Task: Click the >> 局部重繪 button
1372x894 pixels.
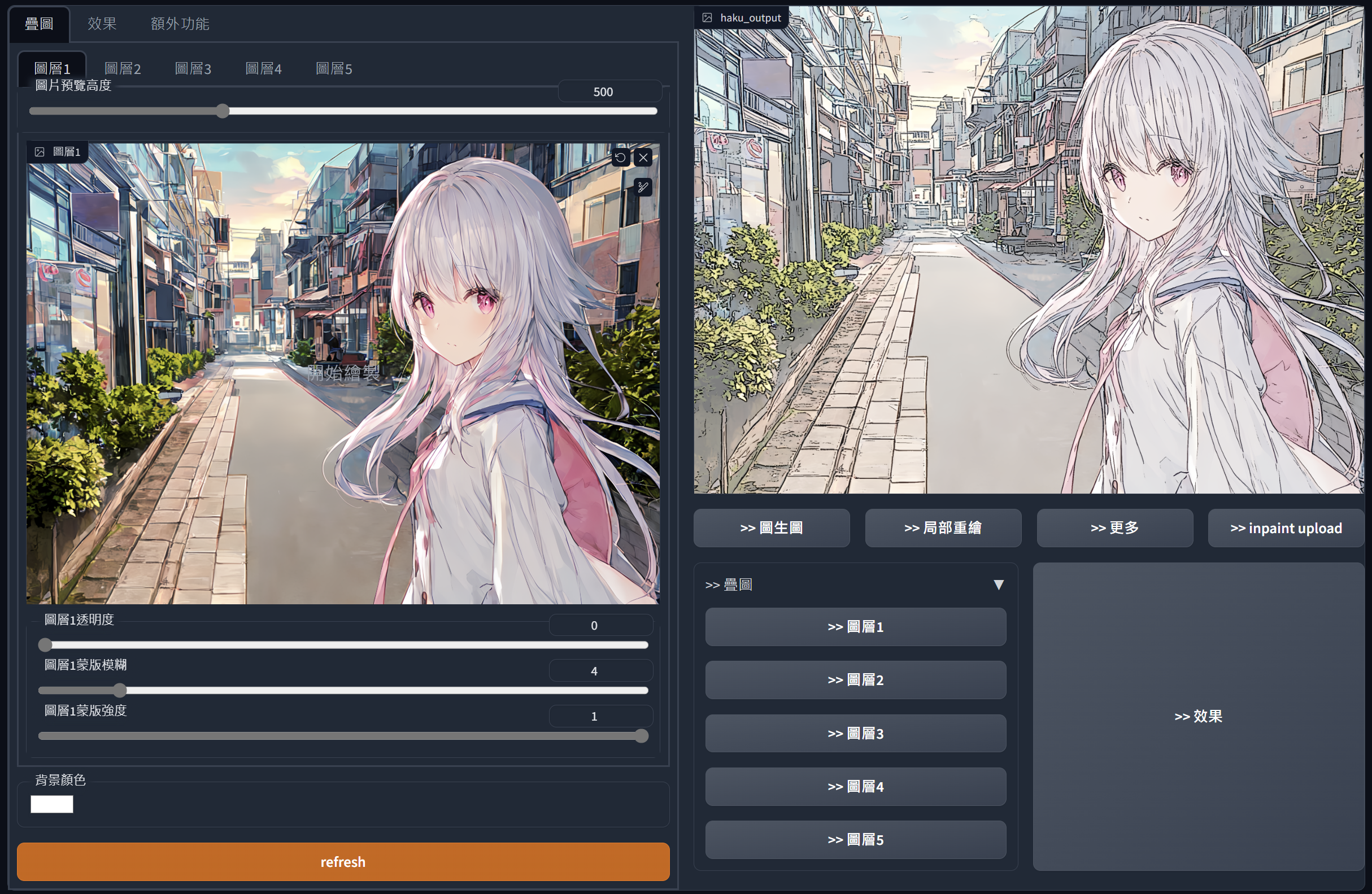Action: point(943,528)
